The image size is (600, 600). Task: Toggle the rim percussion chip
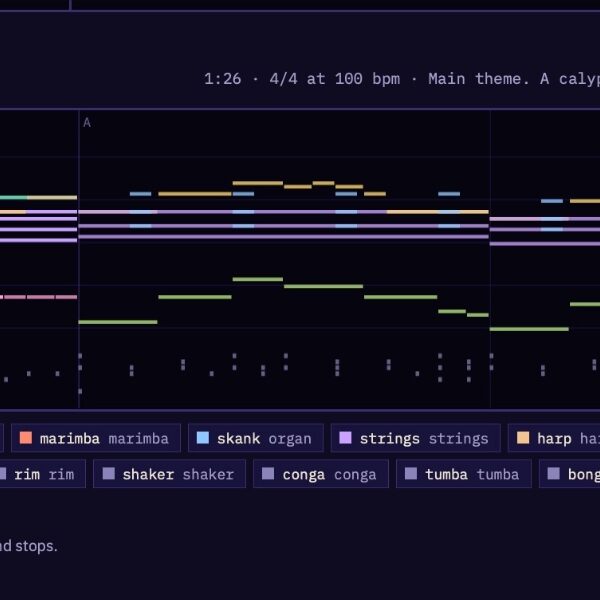(42, 474)
